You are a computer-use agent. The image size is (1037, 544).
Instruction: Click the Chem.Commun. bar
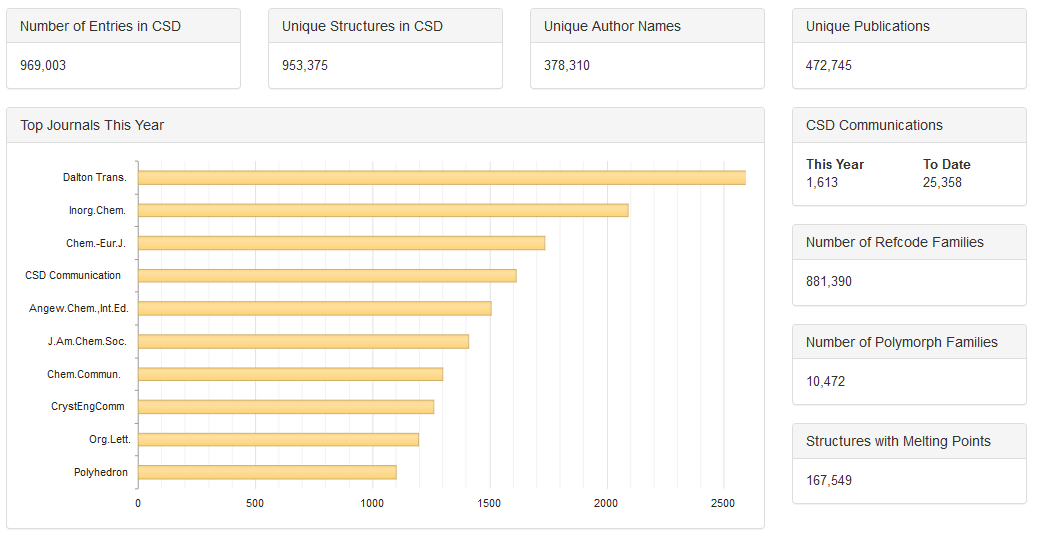pyautogui.click(x=290, y=374)
